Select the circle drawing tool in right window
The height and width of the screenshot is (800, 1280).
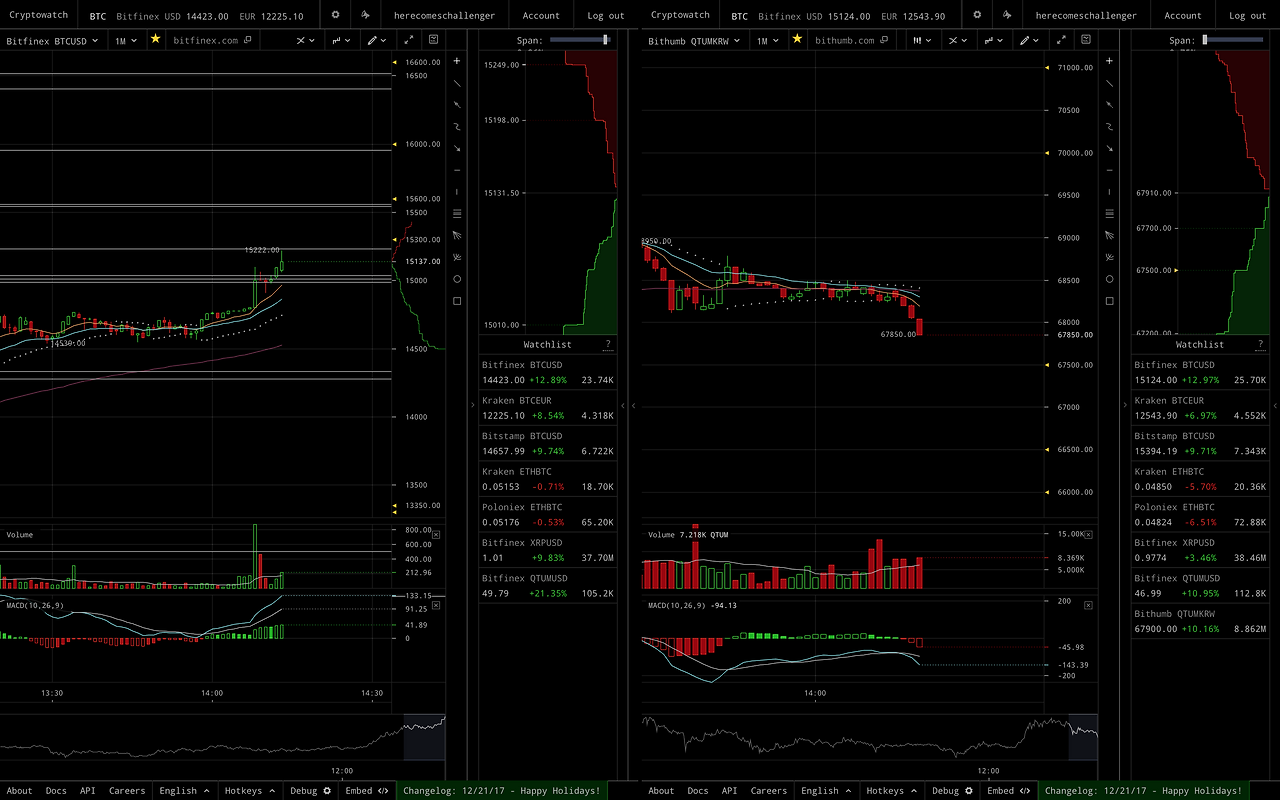tap(1109, 279)
